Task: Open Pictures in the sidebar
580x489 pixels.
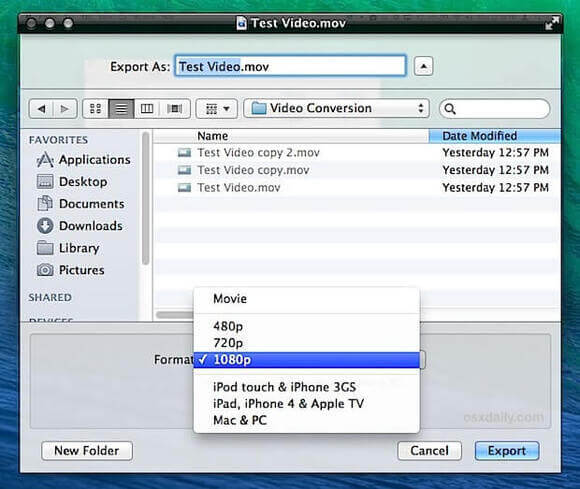Action: click(x=71, y=270)
